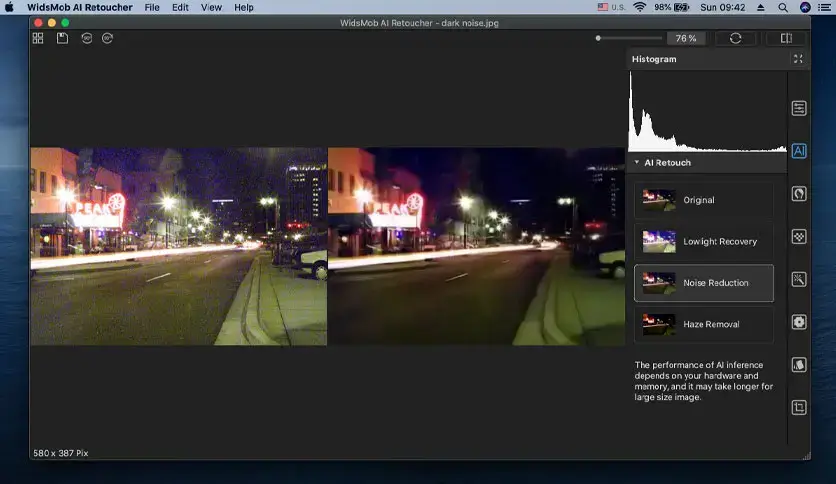Click the Siri icon in menu bar
Screen dimensions: 836x484
(x=805, y=7)
